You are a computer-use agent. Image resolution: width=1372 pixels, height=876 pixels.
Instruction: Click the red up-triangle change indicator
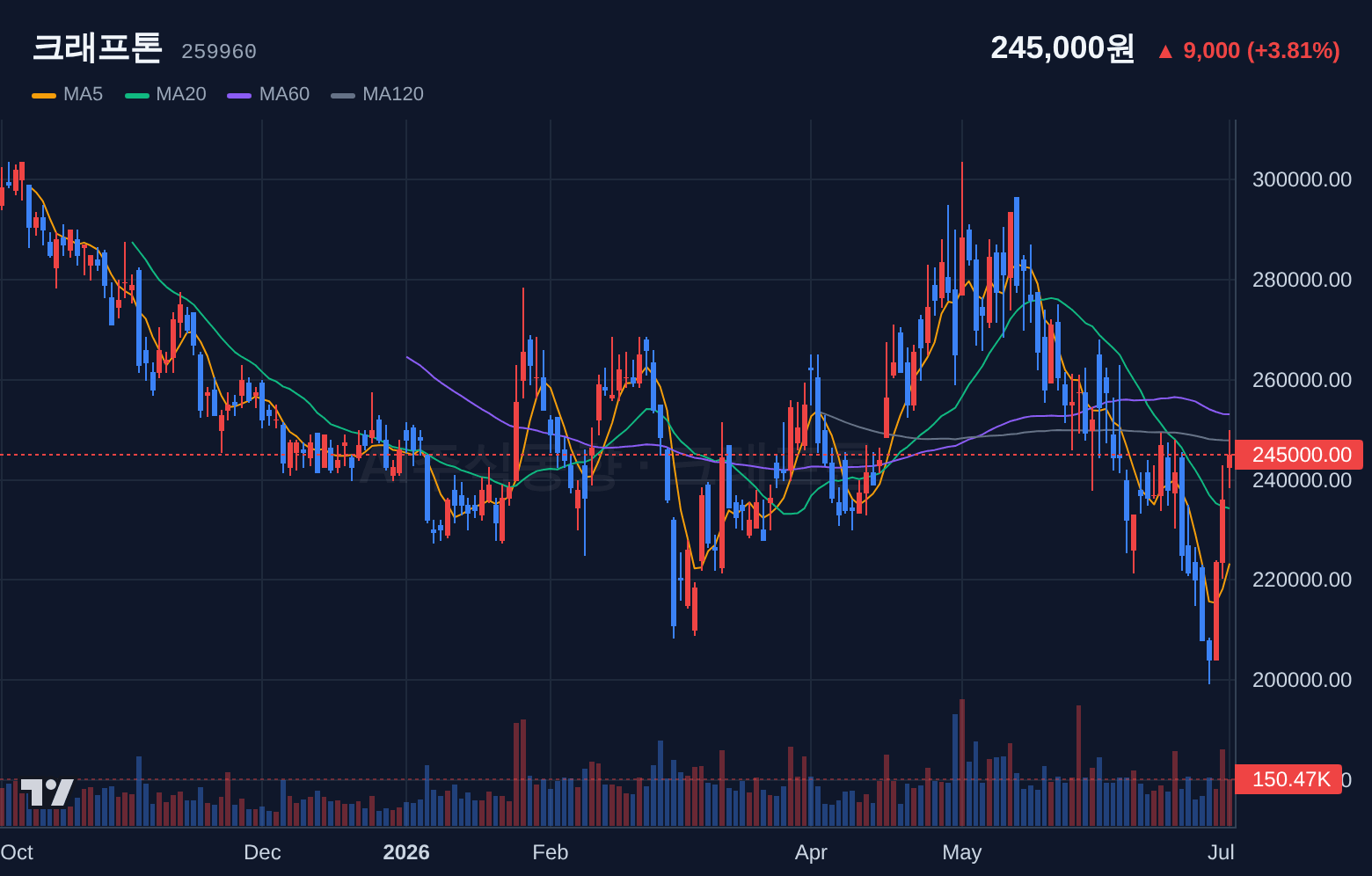click(x=1165, y=52)
